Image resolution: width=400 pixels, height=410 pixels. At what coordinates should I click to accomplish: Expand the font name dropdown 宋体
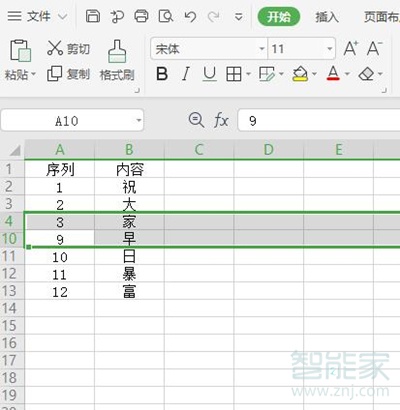pyautogui.click(x=262, y=49)
